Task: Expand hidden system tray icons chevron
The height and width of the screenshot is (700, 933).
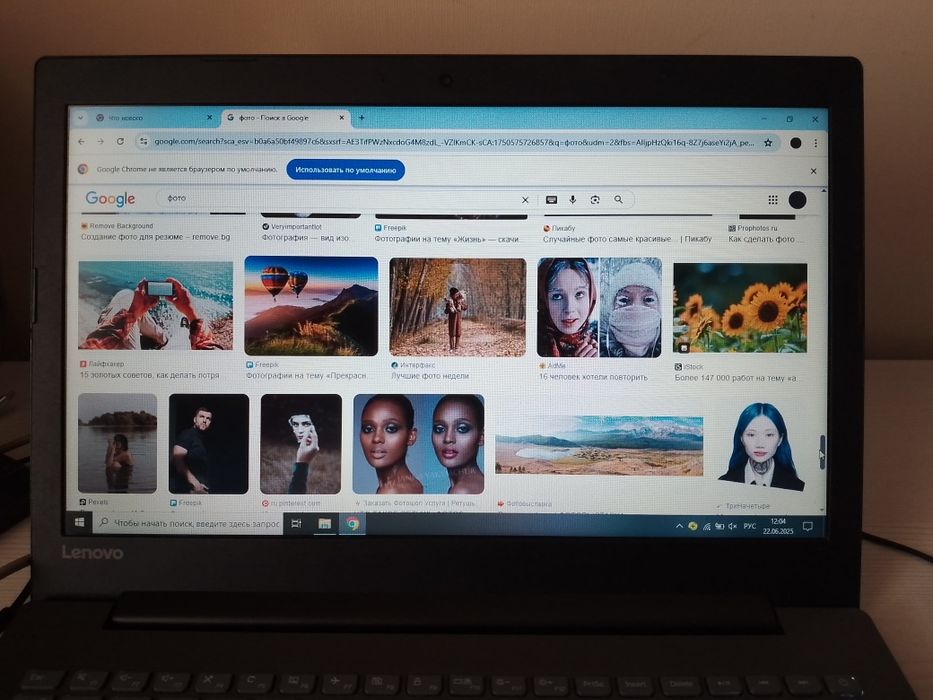Action: (679, 526)
